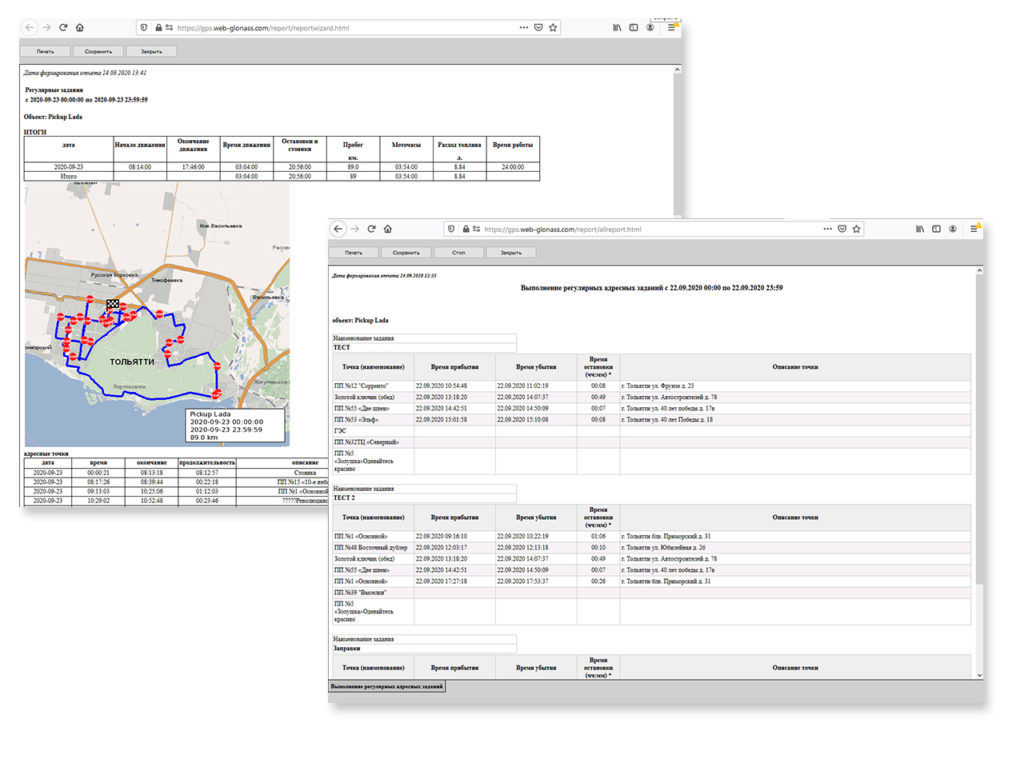Screen dimensions: 1024x759
Task: Click address г. Тольятти ул. Юбилейная д. 26
Action: [664, 547]
